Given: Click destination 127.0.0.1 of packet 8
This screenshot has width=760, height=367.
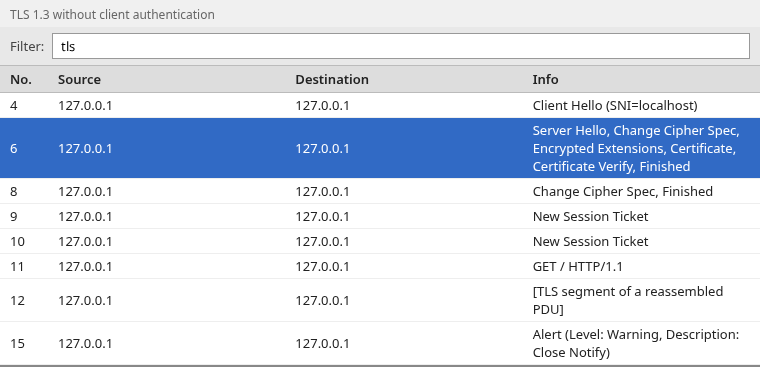Looking at the screenshot, I should 322,191.
